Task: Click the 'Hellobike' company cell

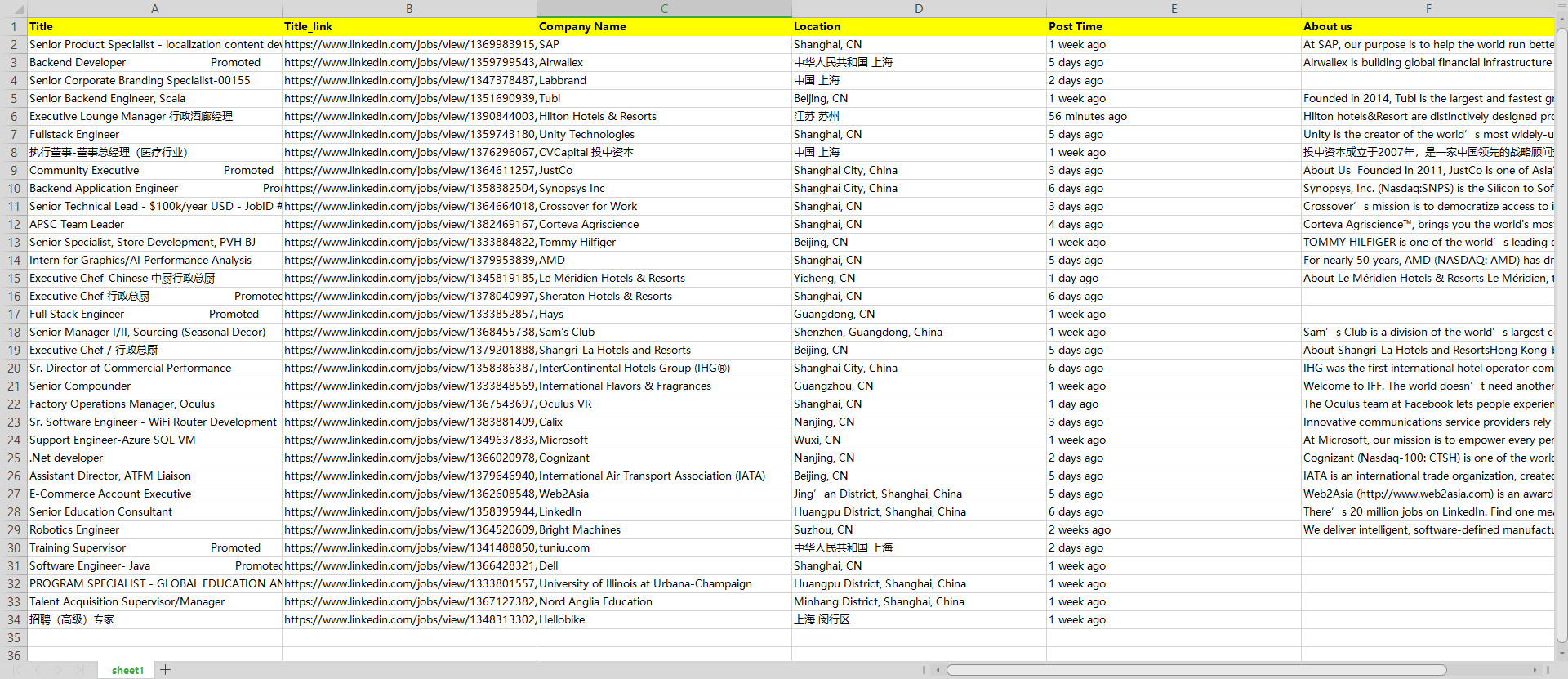Action: click(664, 619)
